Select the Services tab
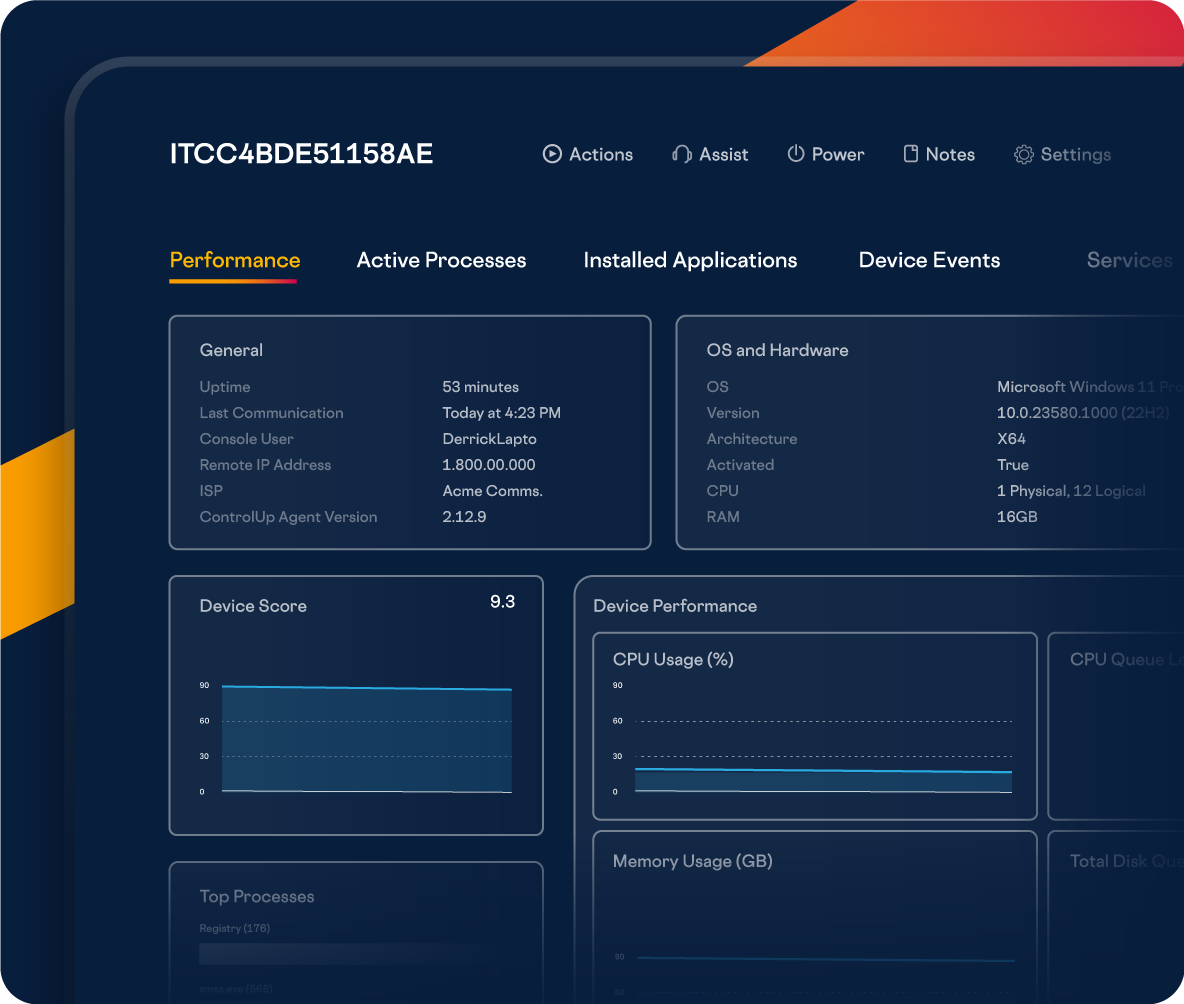The width and height of the screenshot is (1184, 1004). click(x=1129, y=260)
